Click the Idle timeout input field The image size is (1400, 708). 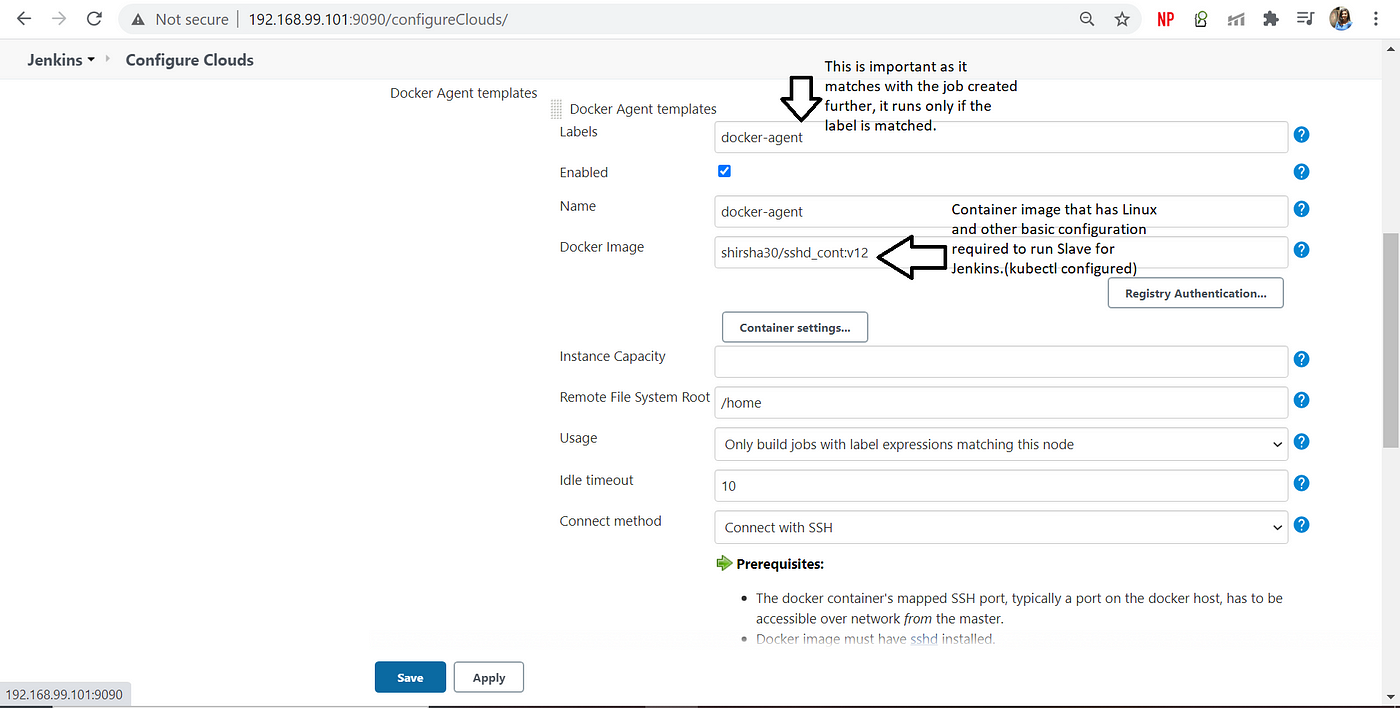(x=1001, y=485)
